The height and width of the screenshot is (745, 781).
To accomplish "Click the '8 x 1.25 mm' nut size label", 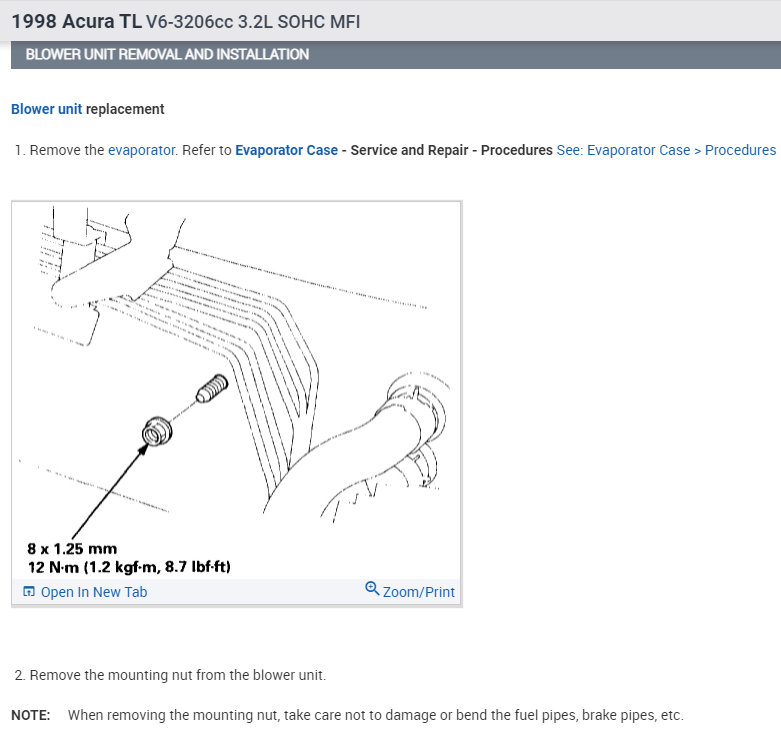I will click(72, 549).
